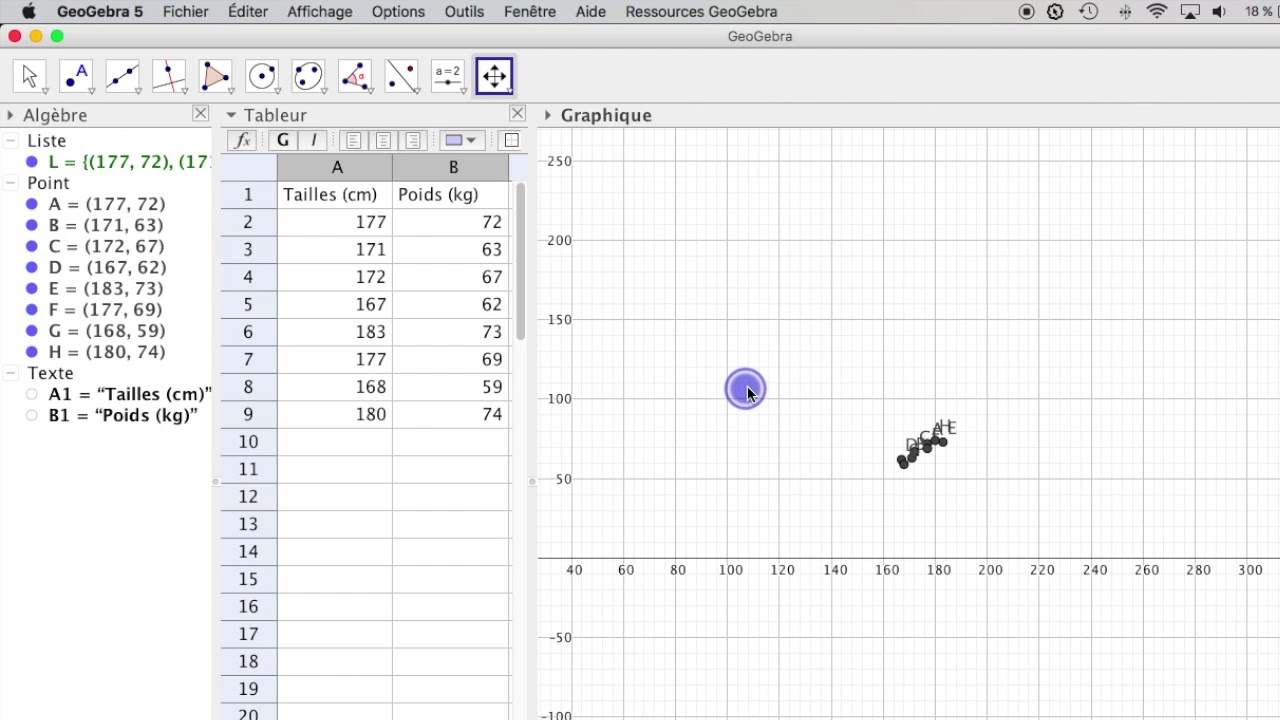This screenshot has height=720, width=1280.
Task: Select the Move Graphics View tool
Action: pos(495,76)
